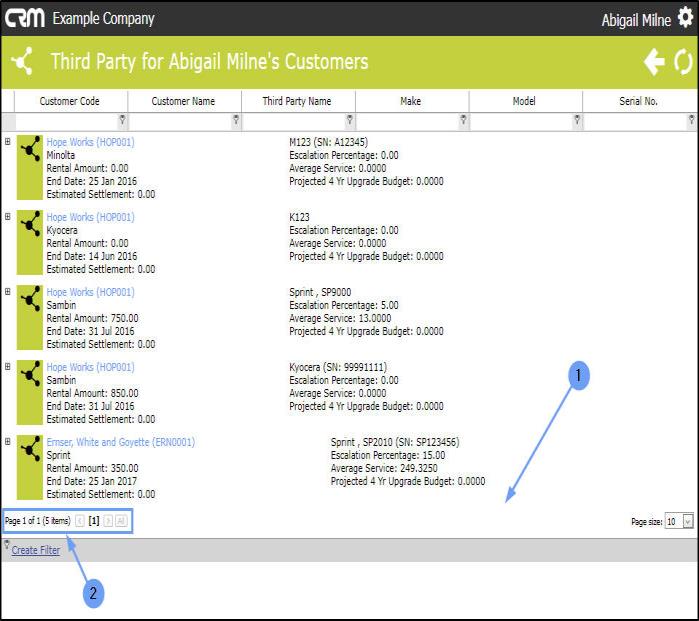Open the settings gear beside Abigail Milne
The image size is (699, 621).
(x=685, y=18)
